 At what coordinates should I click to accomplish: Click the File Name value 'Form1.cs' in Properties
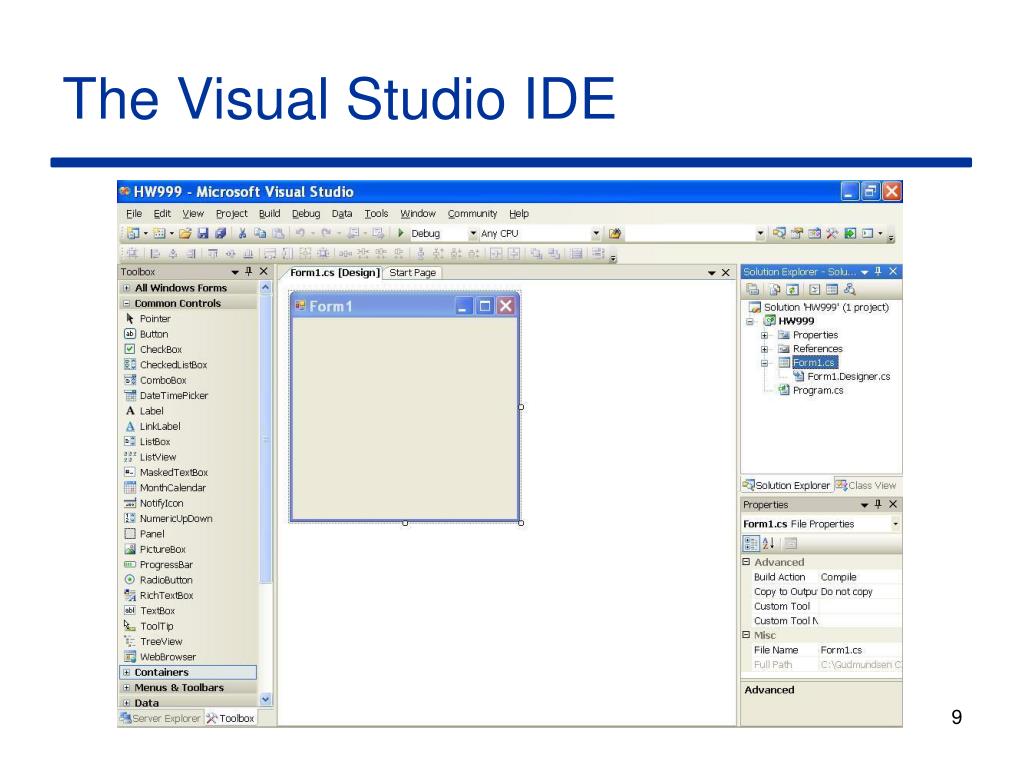coord(860,650)
